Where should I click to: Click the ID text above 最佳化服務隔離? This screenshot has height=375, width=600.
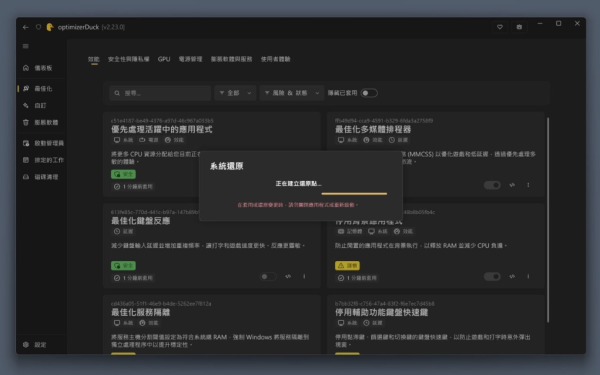point(161,304)
